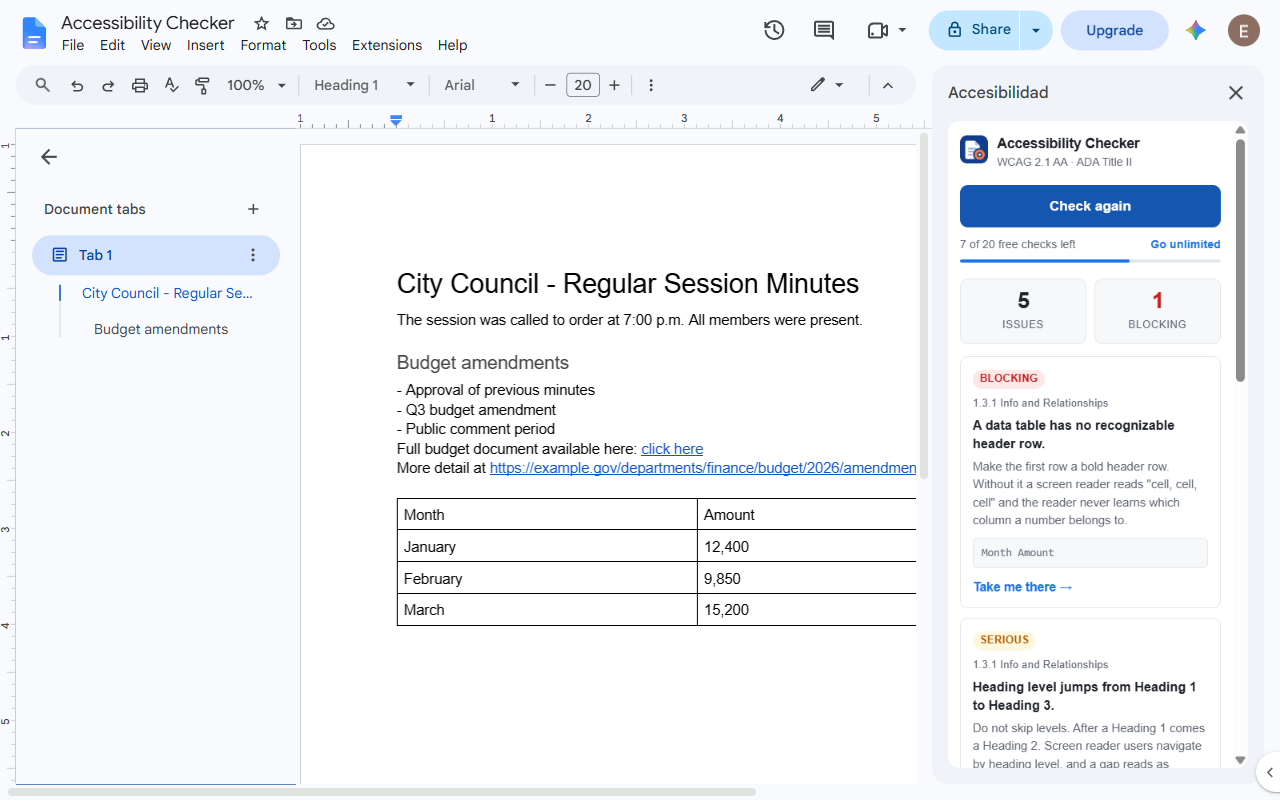This screenshot has height=800, width=1280.
Task: Open the 'click here' hyperlink
Action: coord(672,449)
